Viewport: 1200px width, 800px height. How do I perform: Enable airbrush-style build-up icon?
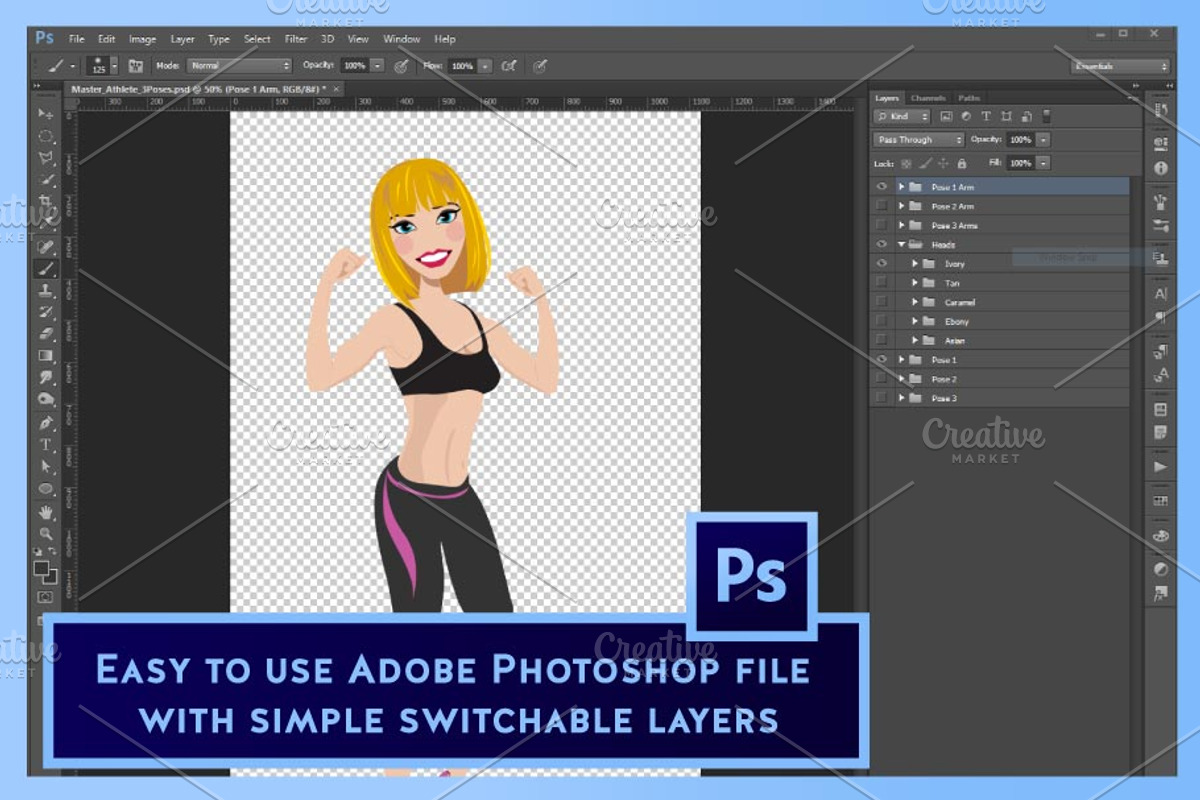pyautogui.click(x=510, y=66)
